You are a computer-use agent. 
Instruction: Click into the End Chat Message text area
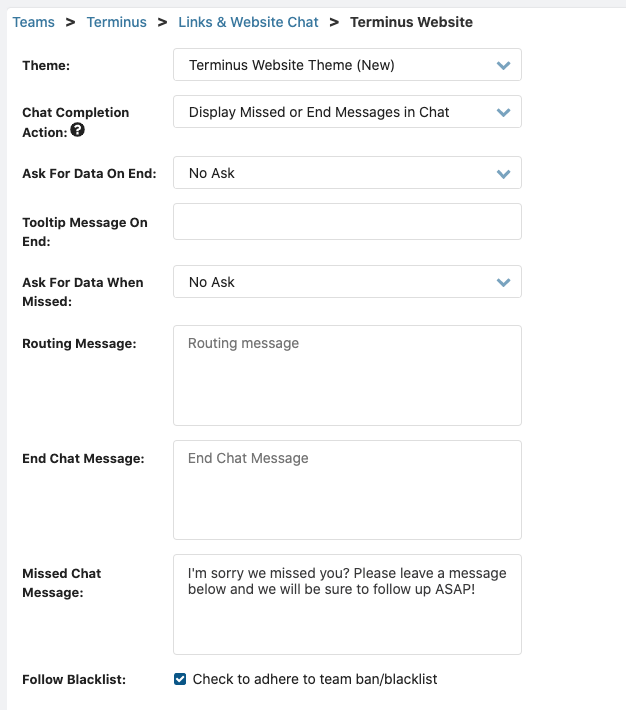pyautogui.click(x=347, y=490)
